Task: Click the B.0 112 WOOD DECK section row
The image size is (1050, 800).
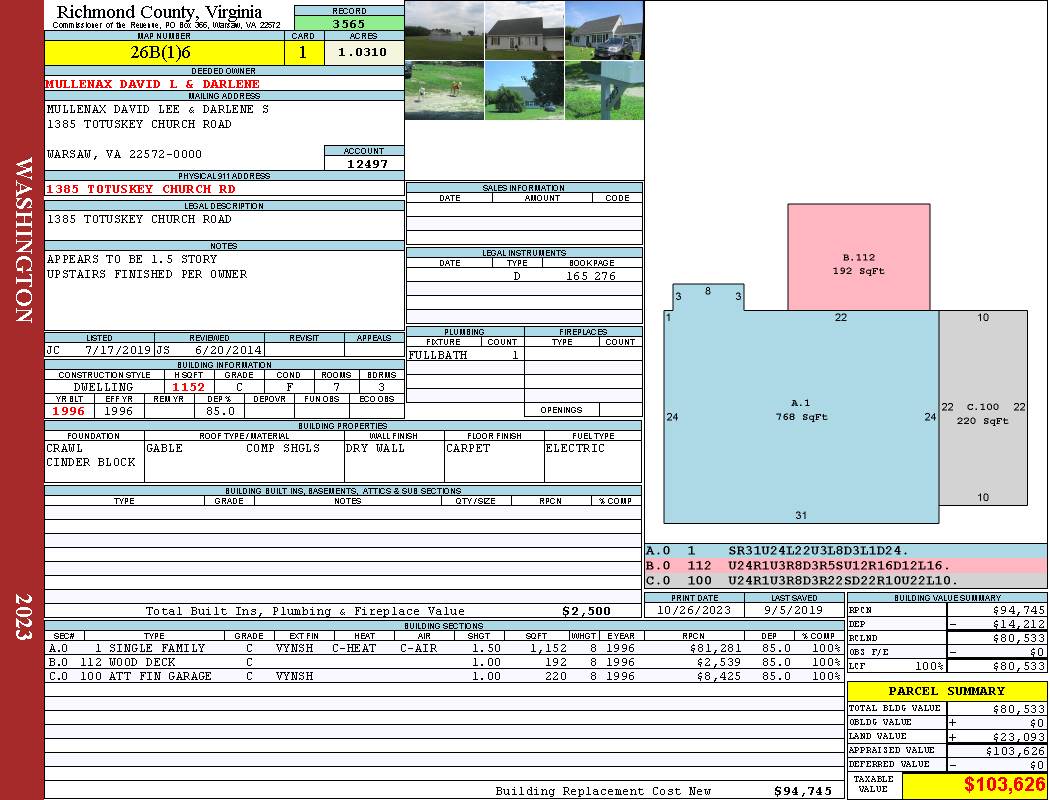Action: [x=444, y=662]
